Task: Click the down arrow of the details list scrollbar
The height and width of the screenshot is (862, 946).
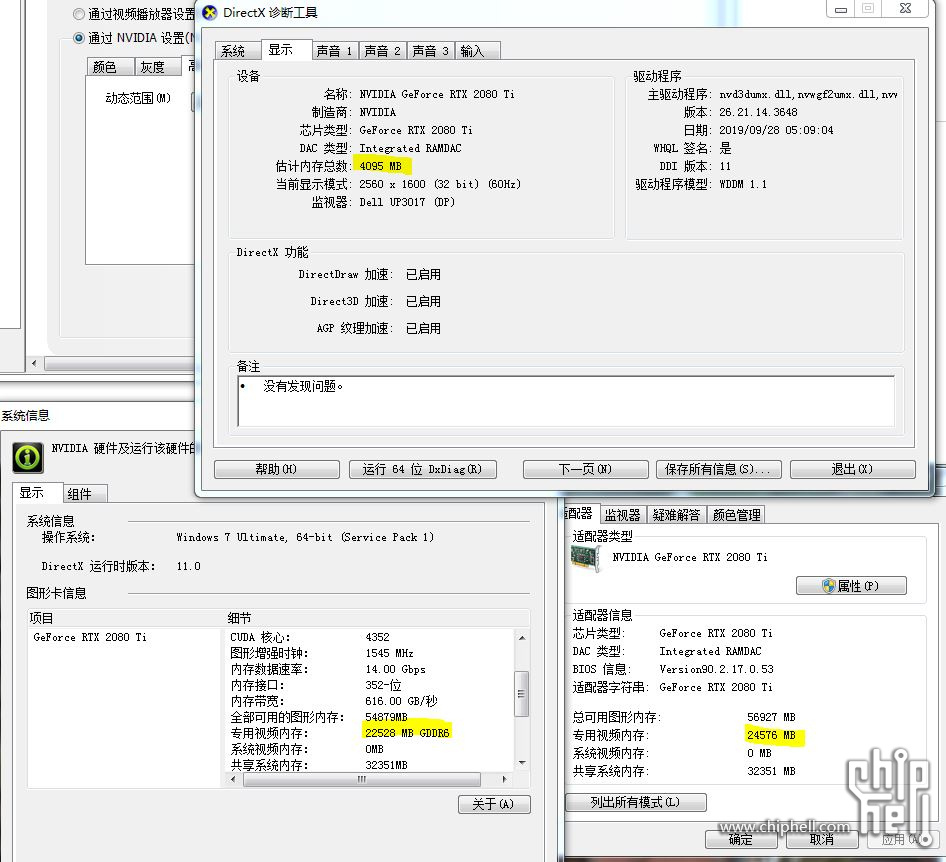Action: [x=522, y=763]
